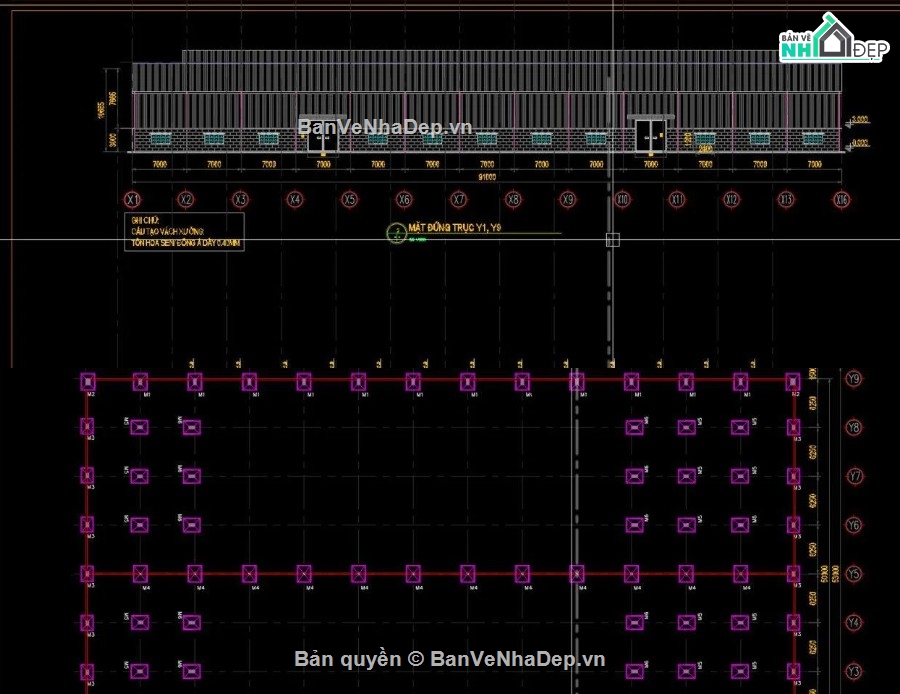Pick the X12 axis circle
Viewport: 900px width, 694px height.
[731, 200]
